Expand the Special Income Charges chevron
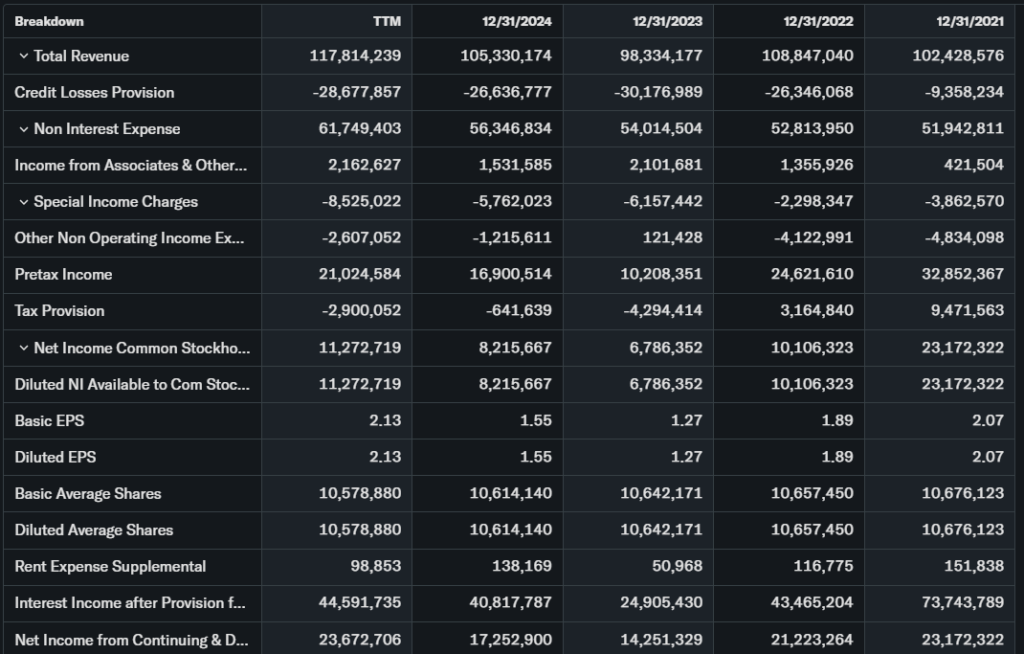This screenshot has width=1024, height=654. pyautogui.click(x=23, y=202)
